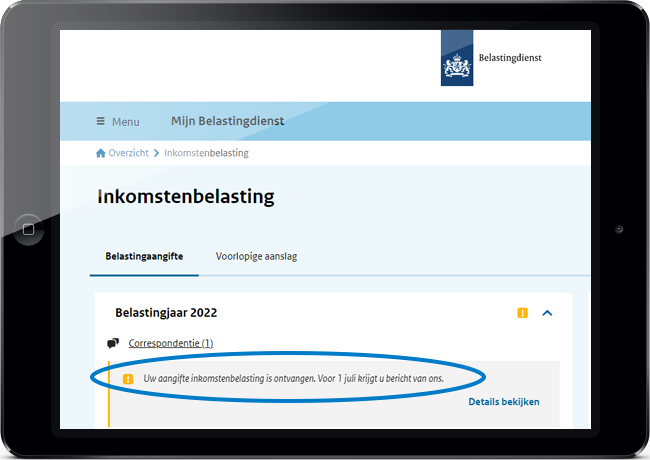This screenshot has width=650, height=460.
Task: Click the warning icon in the aangifte message
Action: (128, 379)
